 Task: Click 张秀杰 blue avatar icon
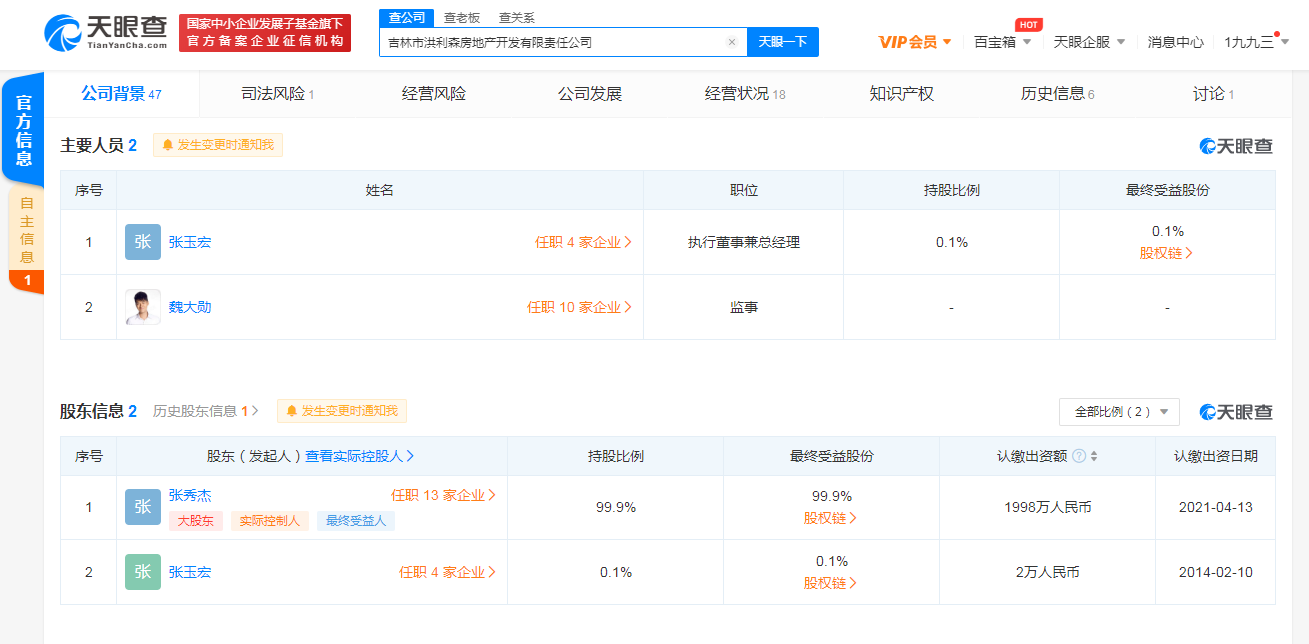(x=143, y=507)
